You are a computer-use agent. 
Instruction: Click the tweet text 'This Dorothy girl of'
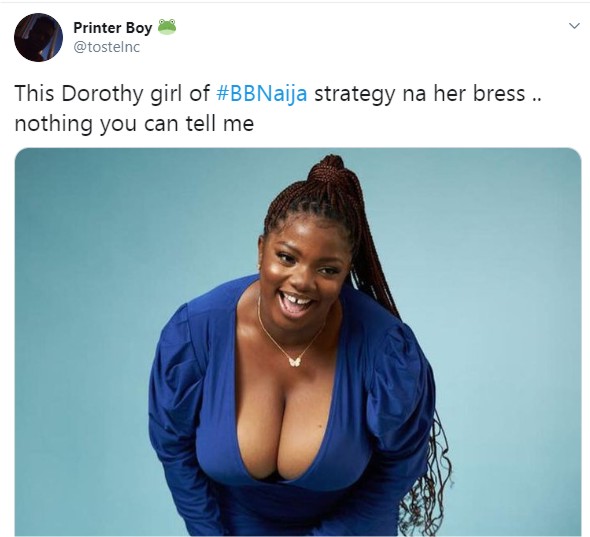(x=112, y=94)
